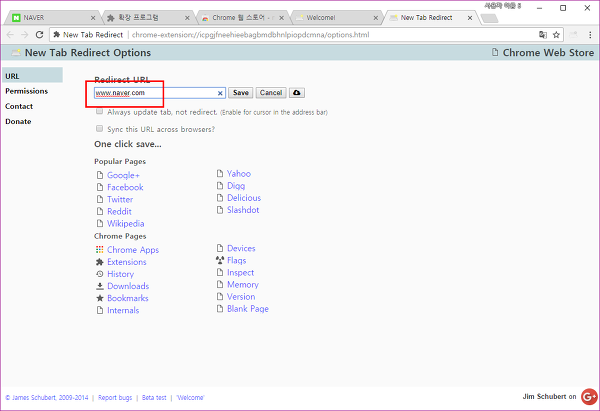Select the Version link
Image resolution: width=600 pixels, height=411 pixels.
point(241,297)
